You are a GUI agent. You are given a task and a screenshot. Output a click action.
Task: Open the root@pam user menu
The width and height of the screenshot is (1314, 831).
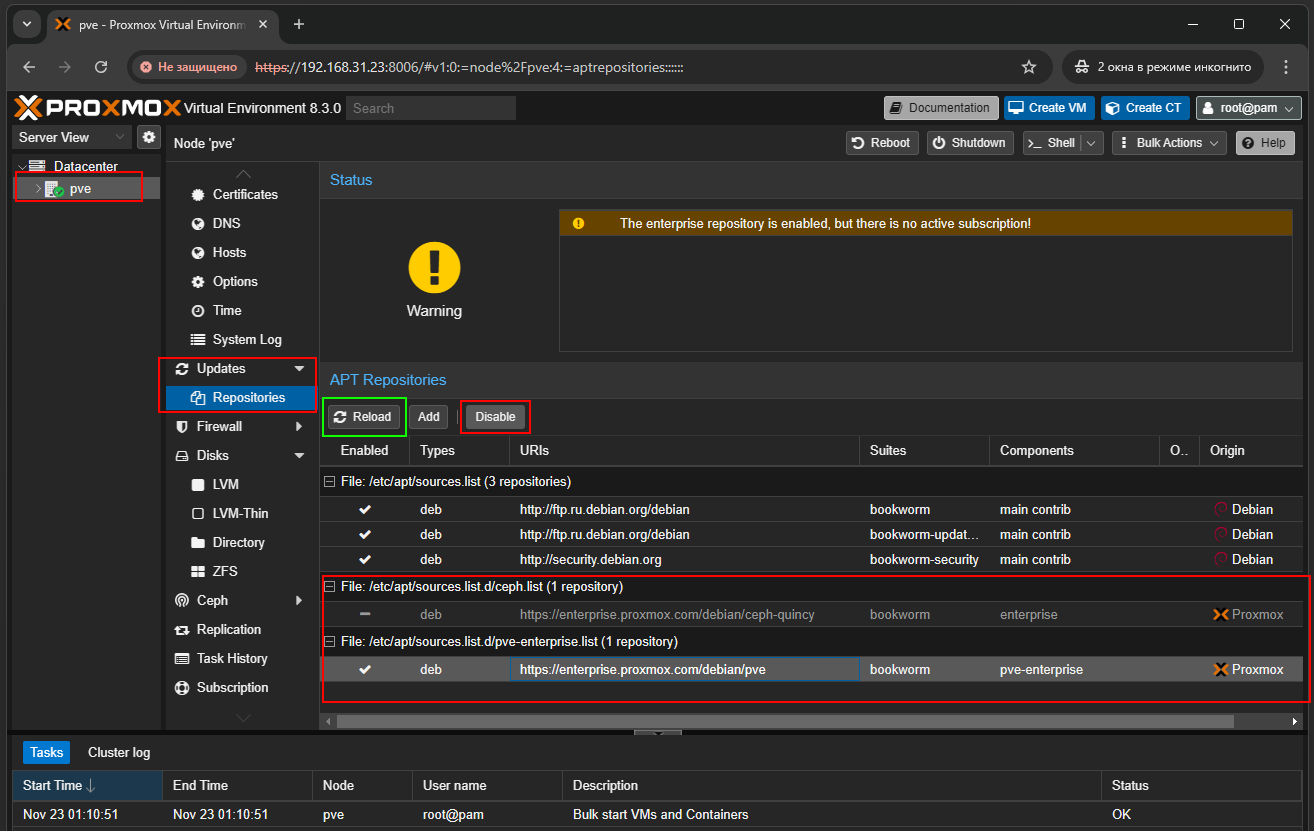(x=1248, y=108)
